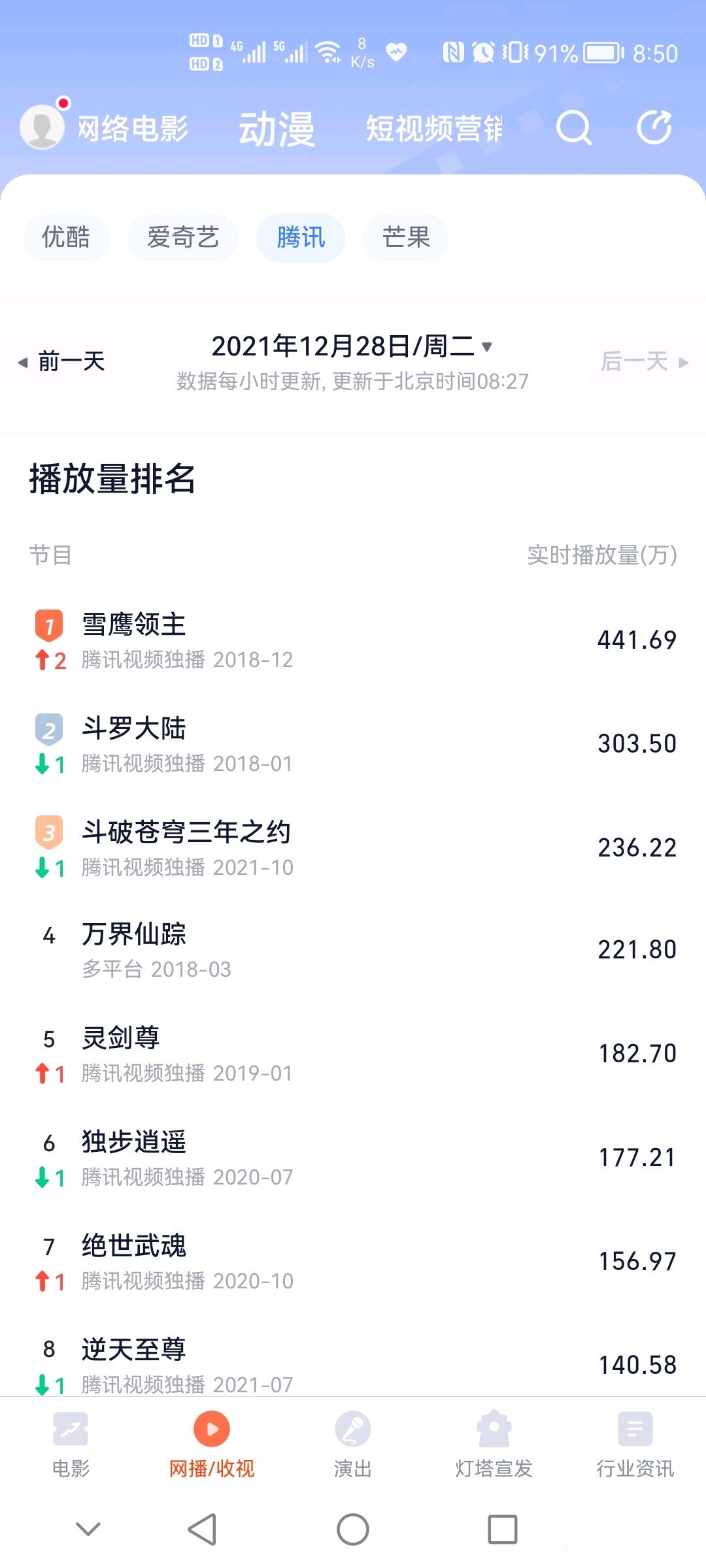706x1568 pixels.
Task: Tap the share arrow icon
Action: coord(654,127)
